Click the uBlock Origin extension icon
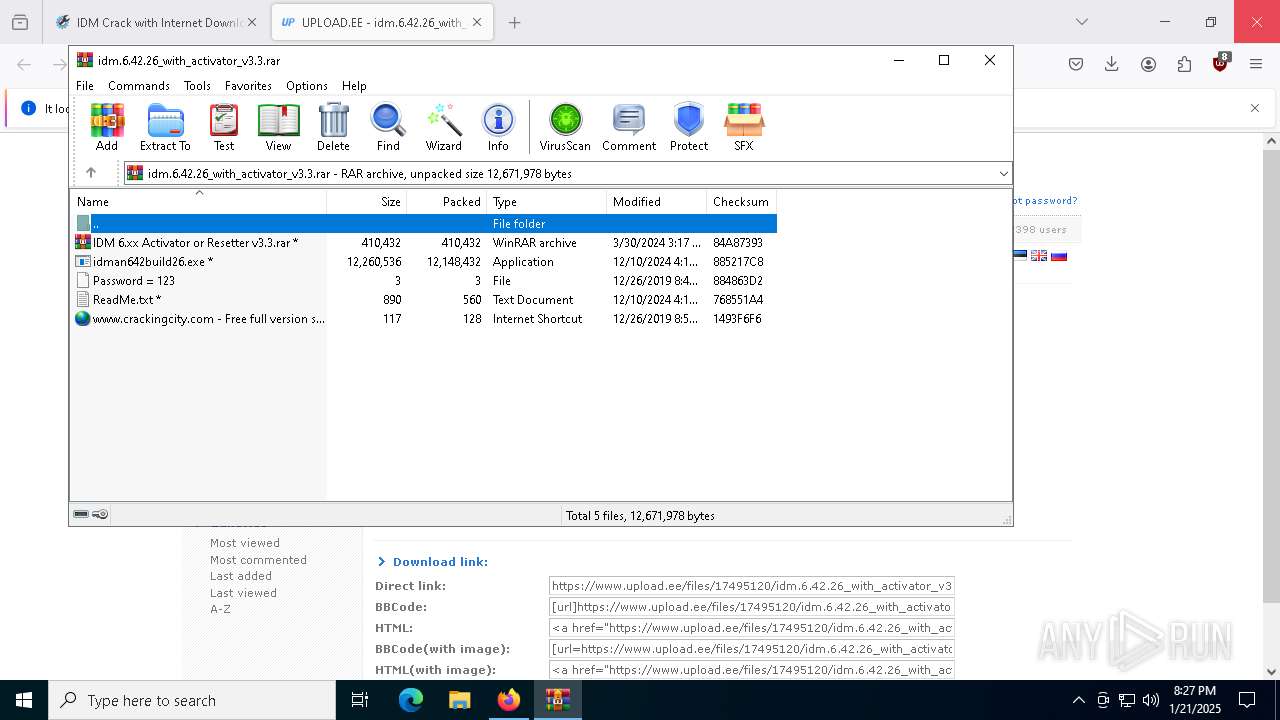The image size is (1280, 720). click(x=1220, y=63)
